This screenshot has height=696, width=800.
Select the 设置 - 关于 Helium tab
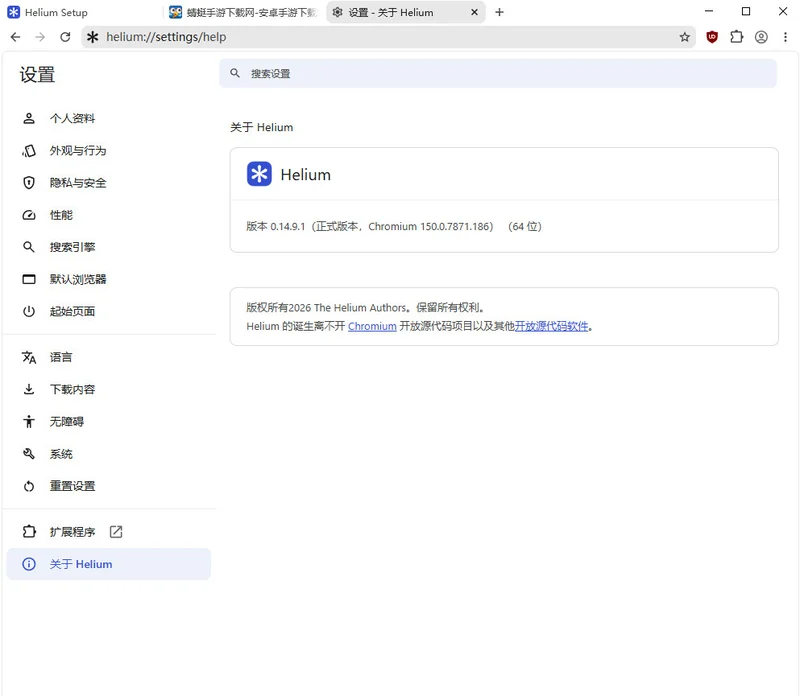point(406,12)
